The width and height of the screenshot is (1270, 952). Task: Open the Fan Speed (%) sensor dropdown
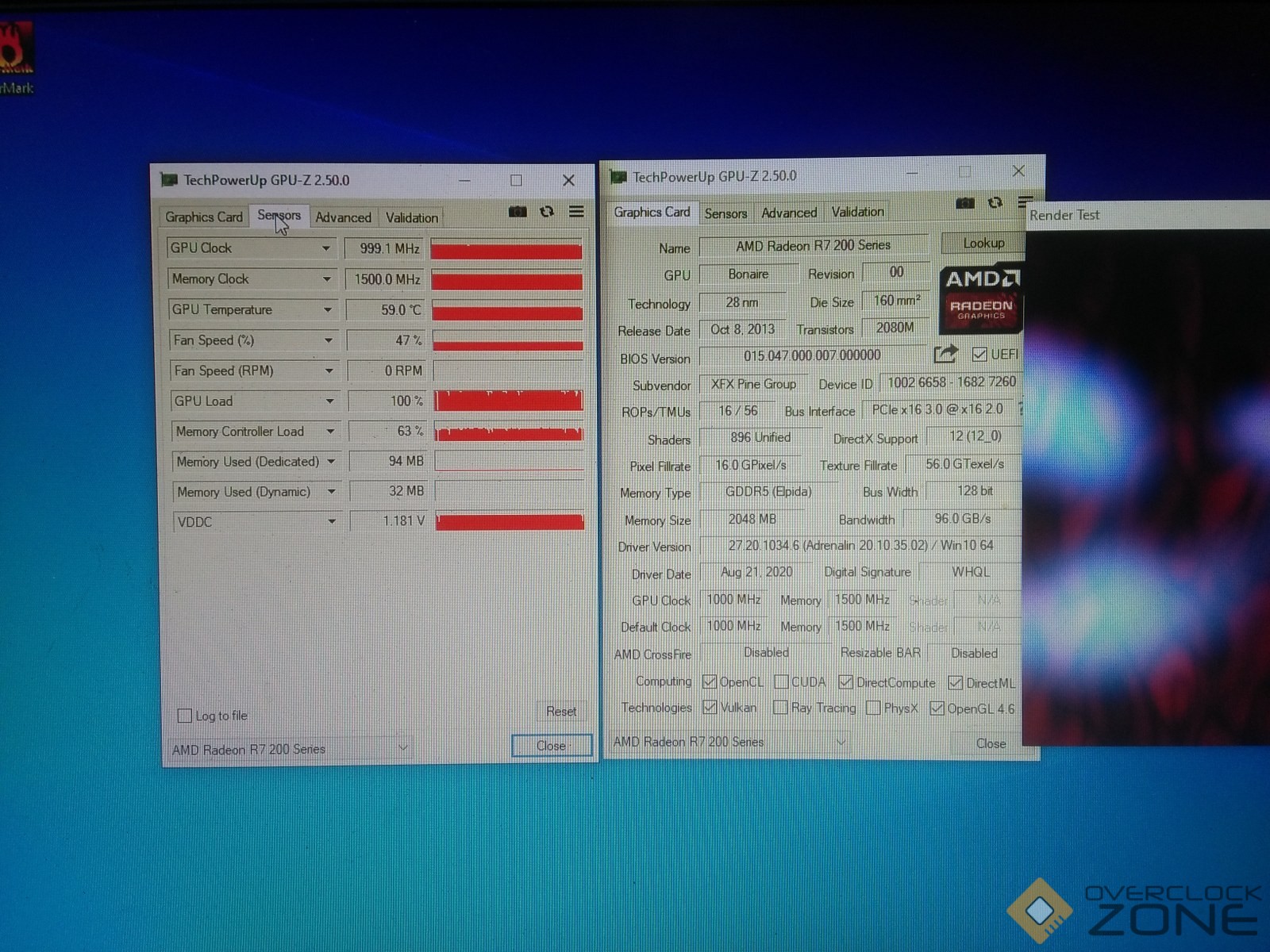[x=328, y=340]
